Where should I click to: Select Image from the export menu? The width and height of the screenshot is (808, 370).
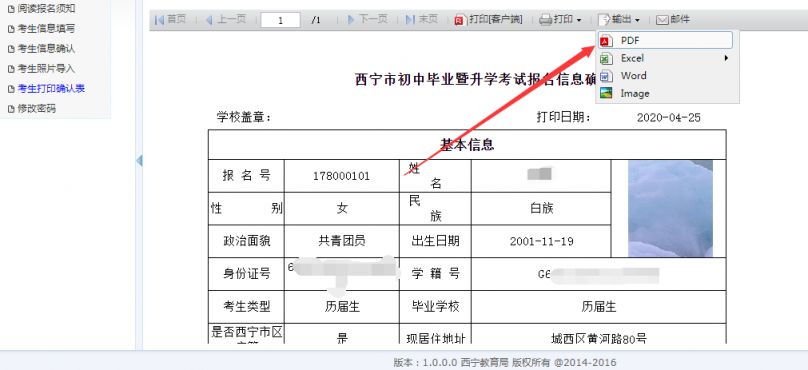pyautogui.click(x=666, y=93)
